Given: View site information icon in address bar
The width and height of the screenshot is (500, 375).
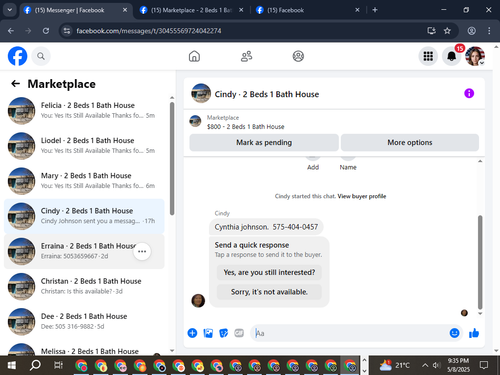Looking at the screenshot, I should pyautogui.click(x=67, y=31).
